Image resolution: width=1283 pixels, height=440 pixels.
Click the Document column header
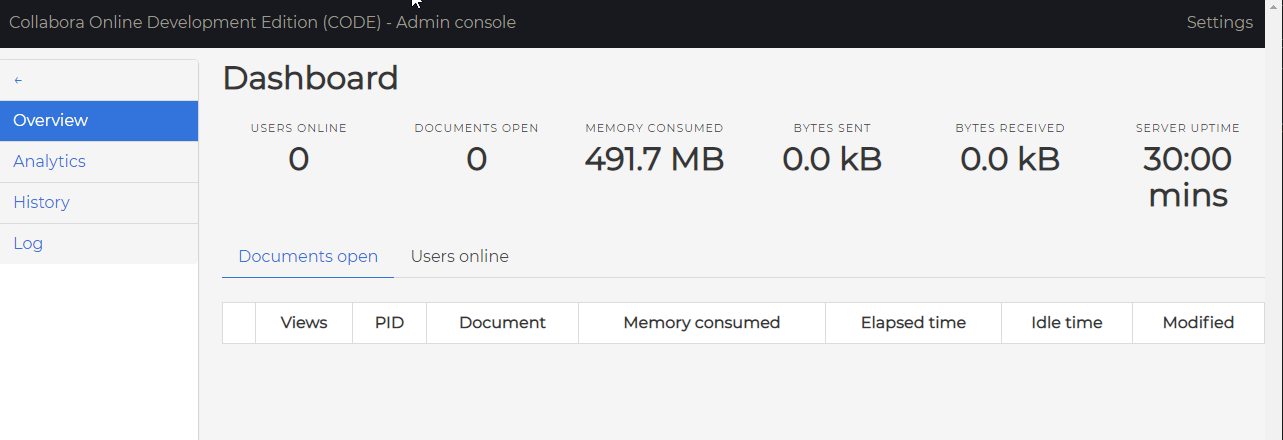coord(502,323)
